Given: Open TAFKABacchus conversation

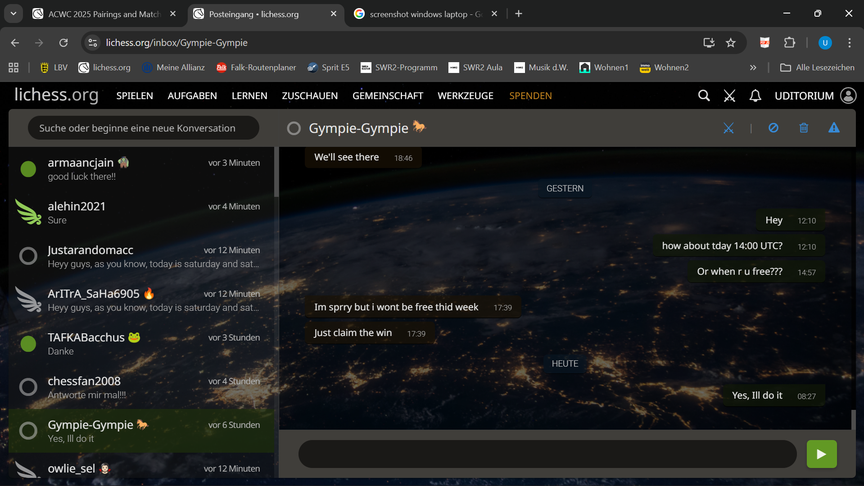Looking at the screenshot, I should [x=141, y=343].
